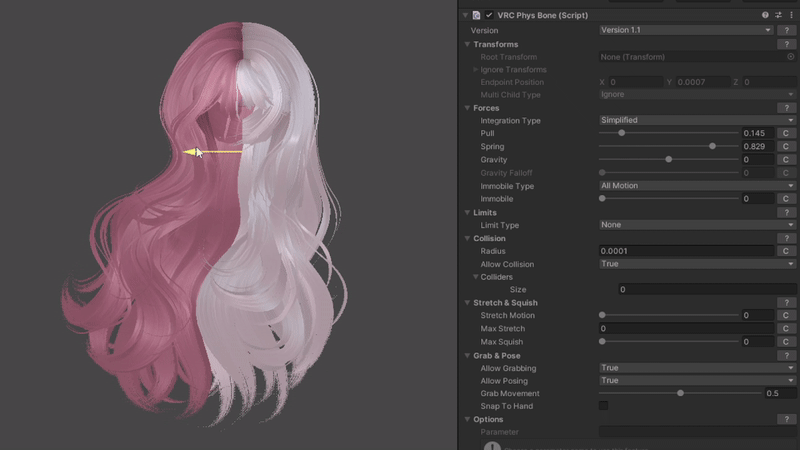The image size is (800, 450).
Task: Collapse the Stretch & Squish section
Action: (x=467, y=302)
